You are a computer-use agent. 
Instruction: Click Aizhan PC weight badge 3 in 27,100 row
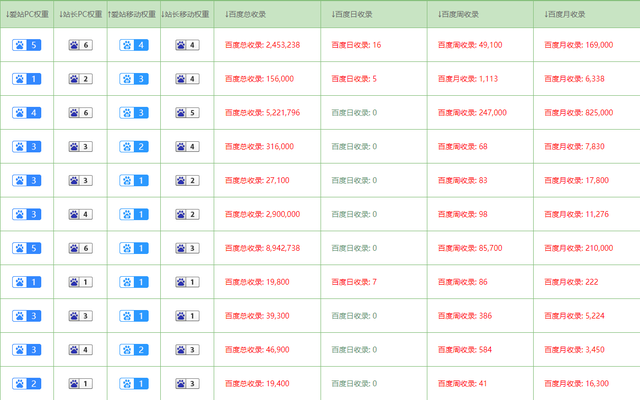tap(27, 180)
